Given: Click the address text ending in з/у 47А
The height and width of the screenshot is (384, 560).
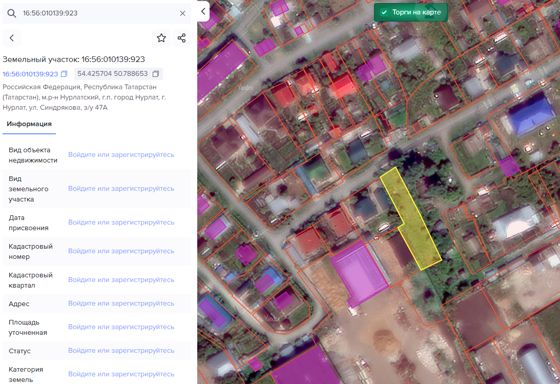Looking at the screenshot, I should click(x=84, y=97).
